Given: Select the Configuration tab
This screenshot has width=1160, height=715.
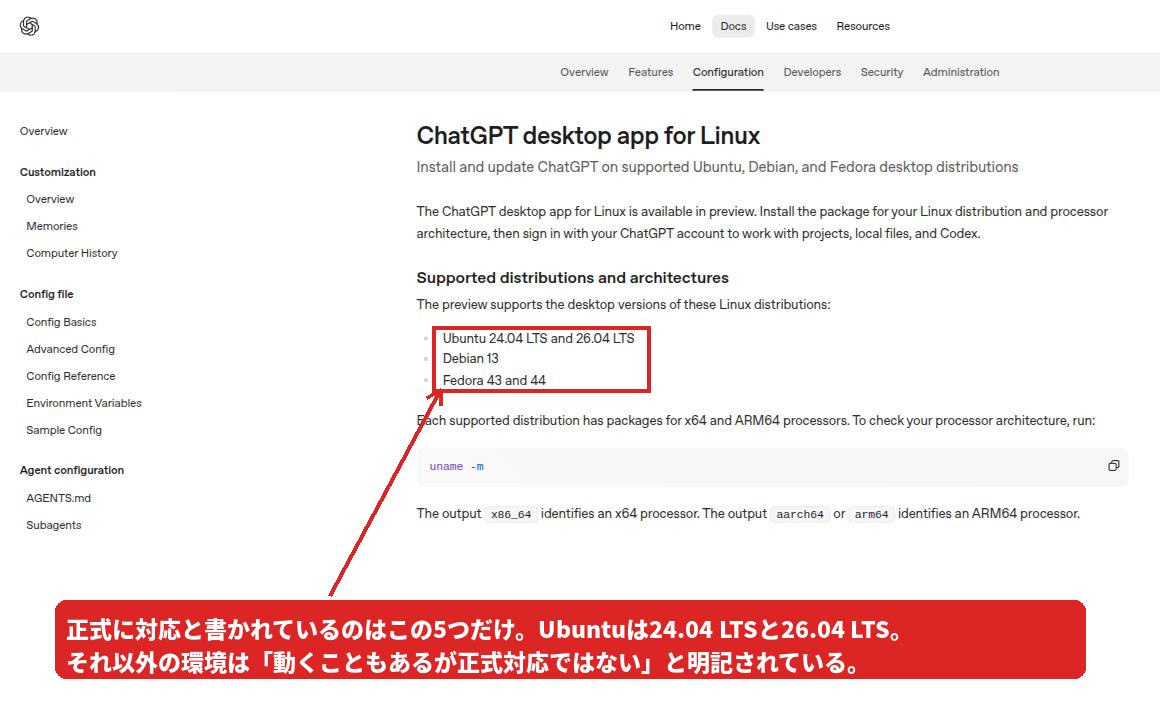Looking at the screenshot, I should (728, 72).
